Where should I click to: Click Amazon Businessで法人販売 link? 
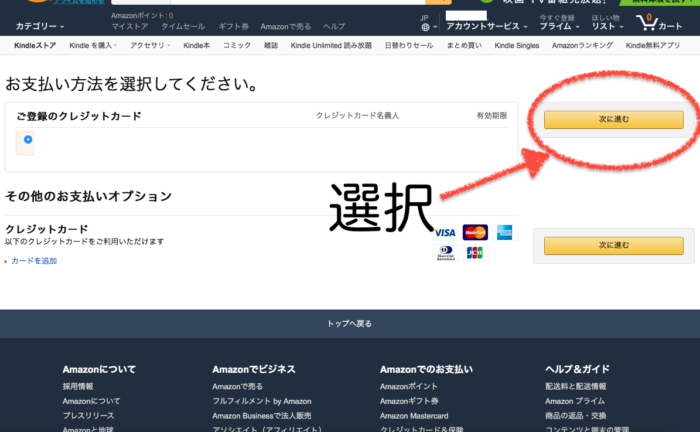point(262,416)
